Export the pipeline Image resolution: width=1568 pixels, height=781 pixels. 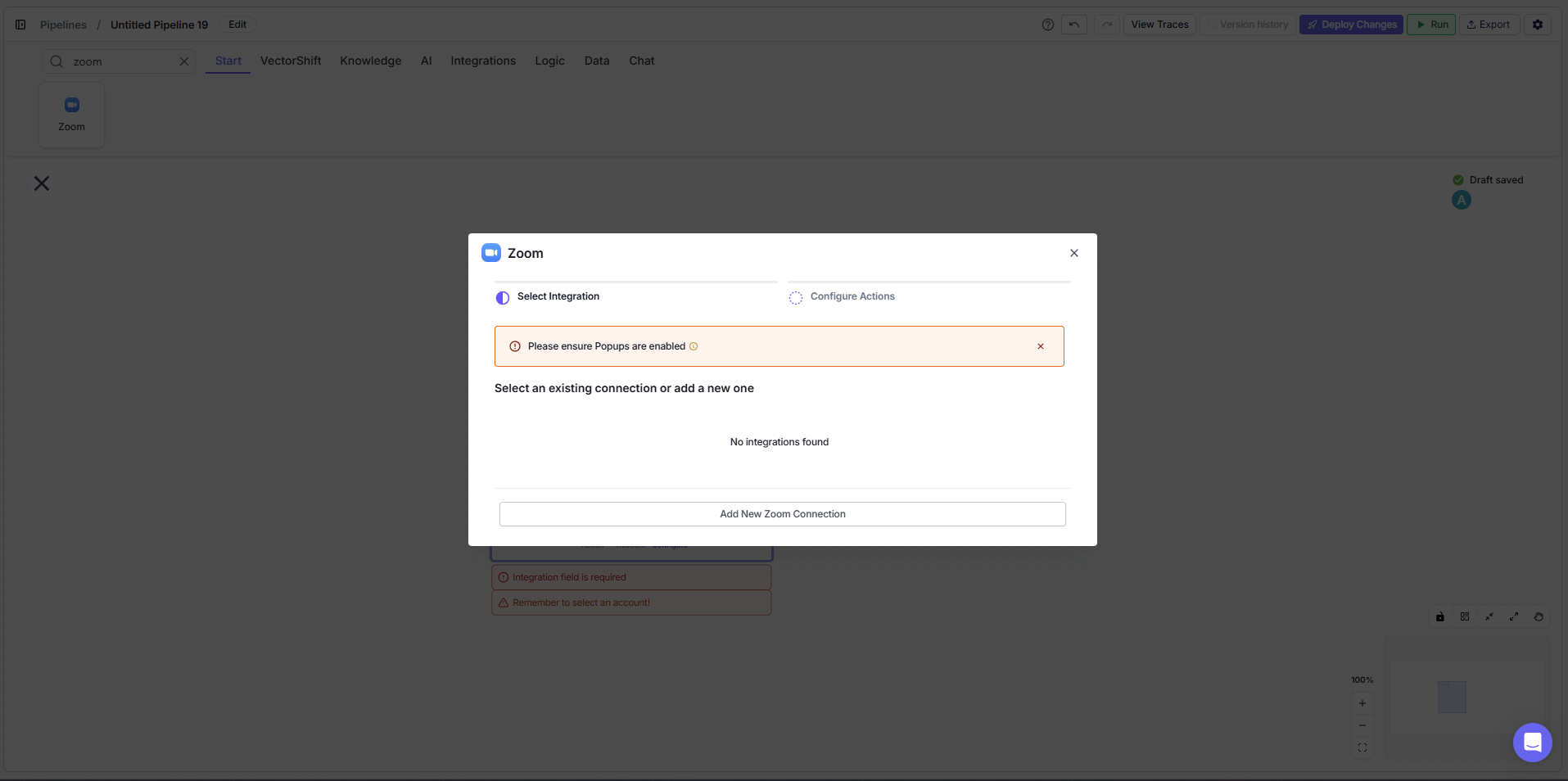[x=1489, y=25]
